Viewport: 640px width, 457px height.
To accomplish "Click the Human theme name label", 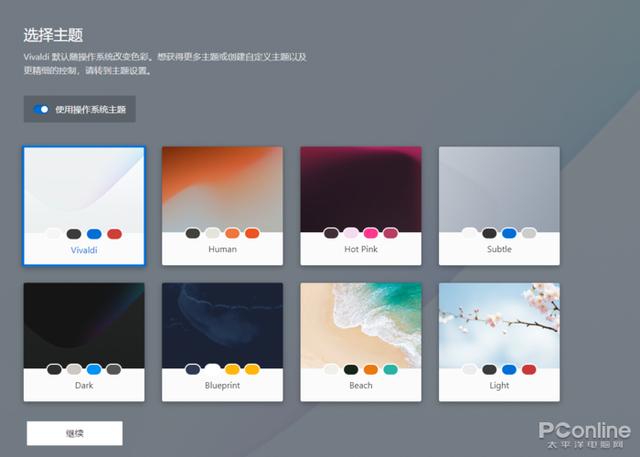I will pyautogui.click(x=222, y=249).
